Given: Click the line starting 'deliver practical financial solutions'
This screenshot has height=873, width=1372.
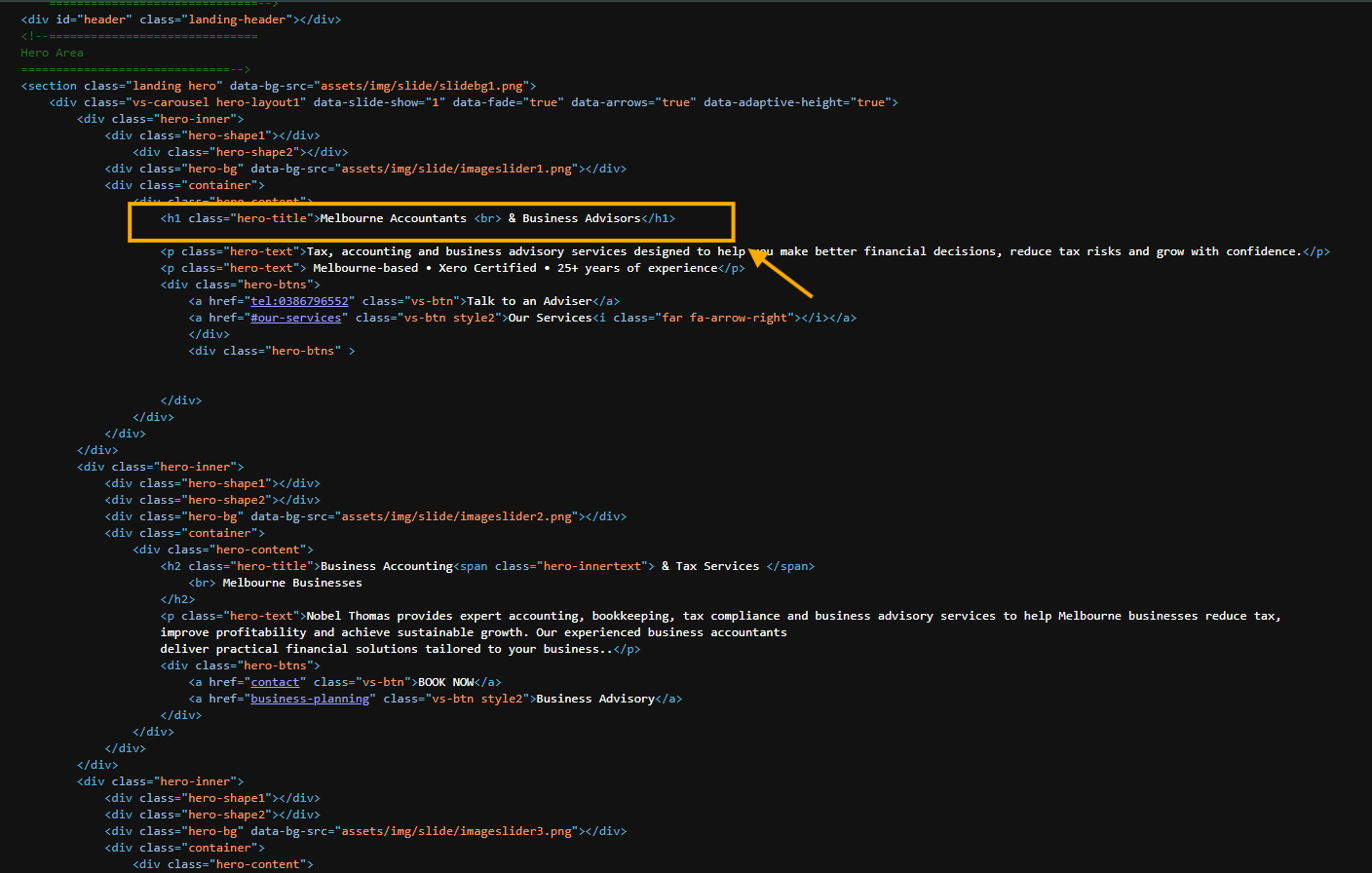Looking at the screenshot, I should coord(387,649).
